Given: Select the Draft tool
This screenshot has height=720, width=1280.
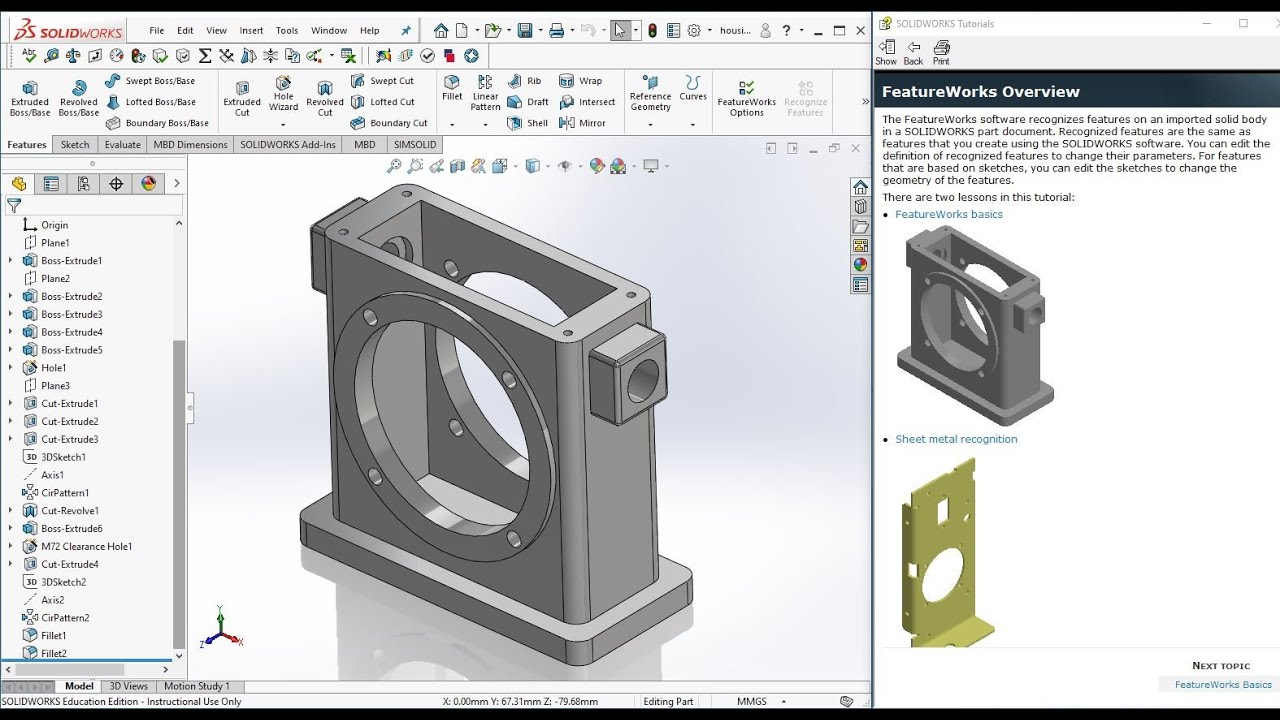Looking at the screenshot, I should pyautogui.click(x=528, y=102).
